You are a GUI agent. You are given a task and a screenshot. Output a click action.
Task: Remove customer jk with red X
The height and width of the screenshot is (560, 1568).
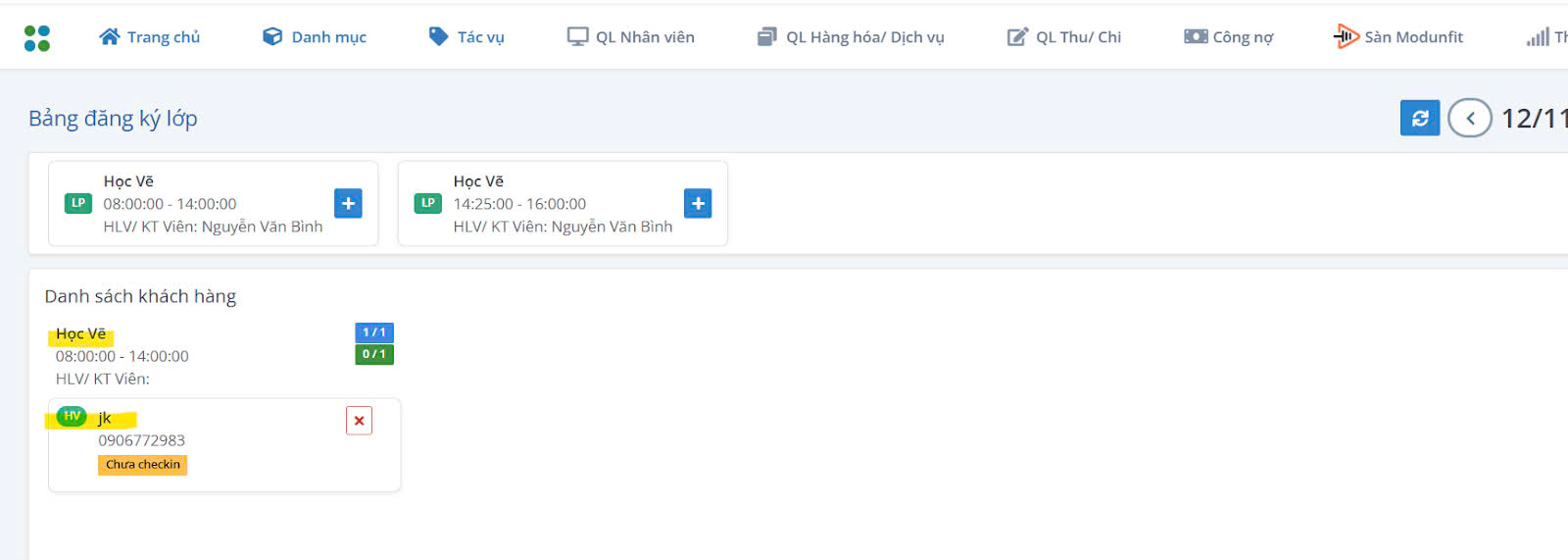tap(359, 421)
